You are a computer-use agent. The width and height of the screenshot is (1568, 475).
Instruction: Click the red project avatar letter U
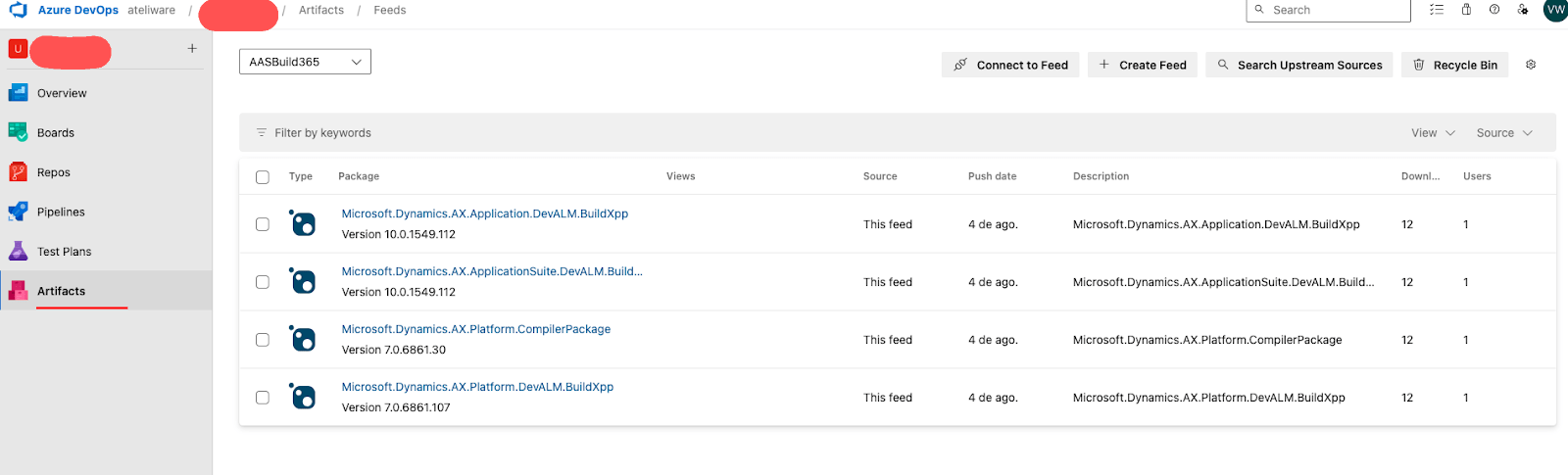18,49
